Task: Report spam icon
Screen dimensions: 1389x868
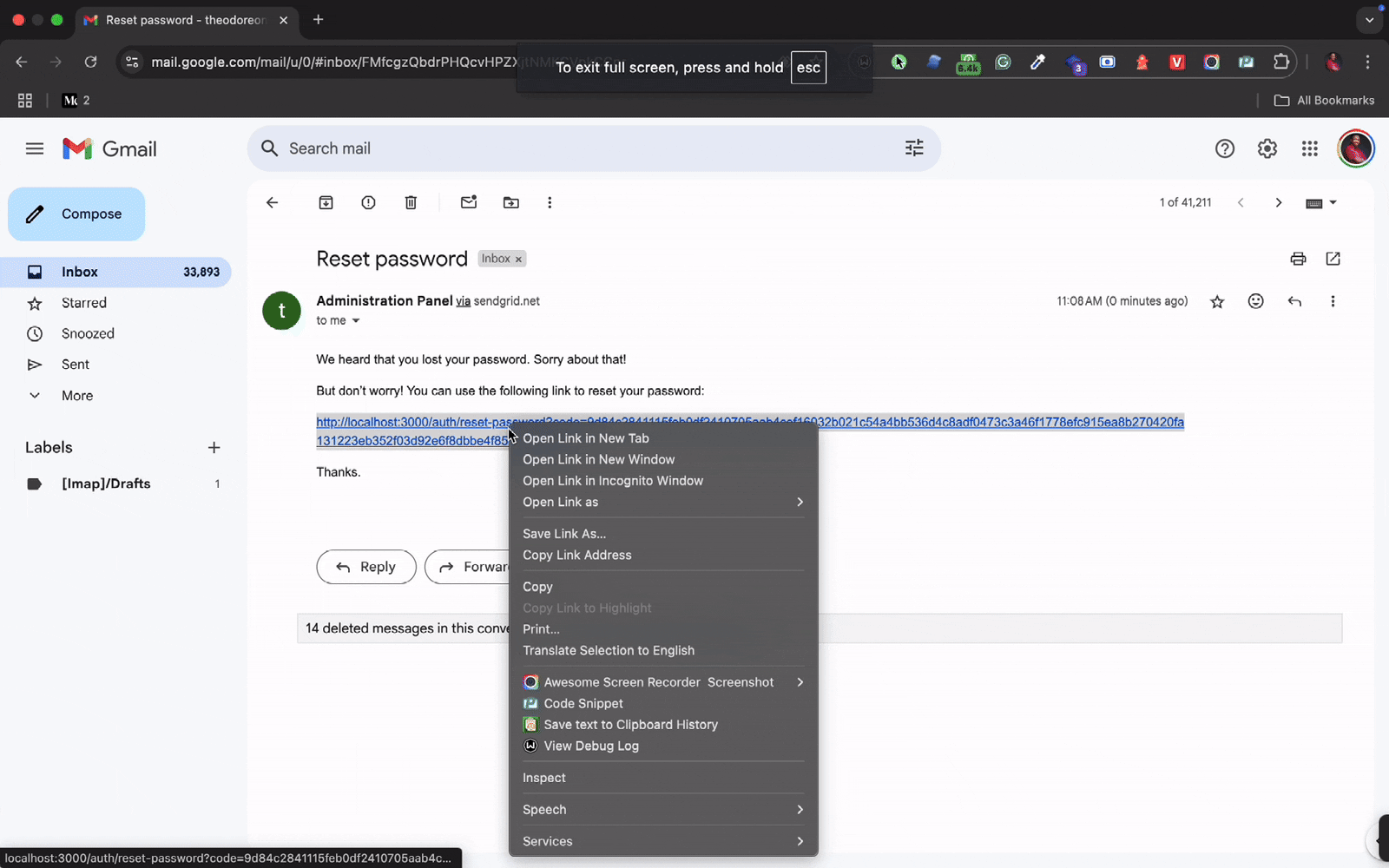Action: click(368, 202)
